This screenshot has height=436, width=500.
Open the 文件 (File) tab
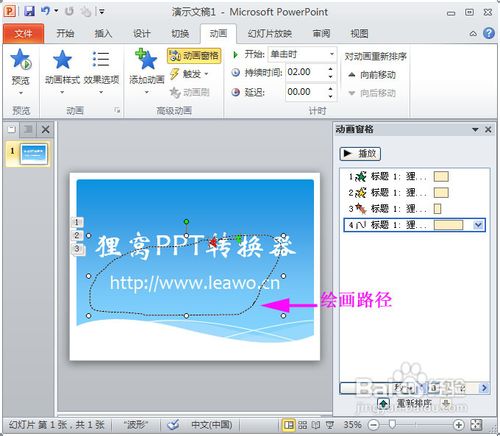click(23, 33)
